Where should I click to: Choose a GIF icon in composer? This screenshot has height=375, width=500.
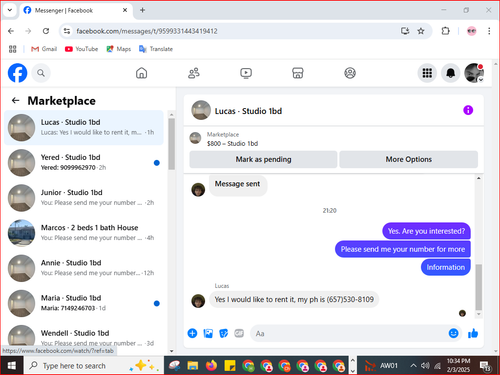tap(239, 333)
